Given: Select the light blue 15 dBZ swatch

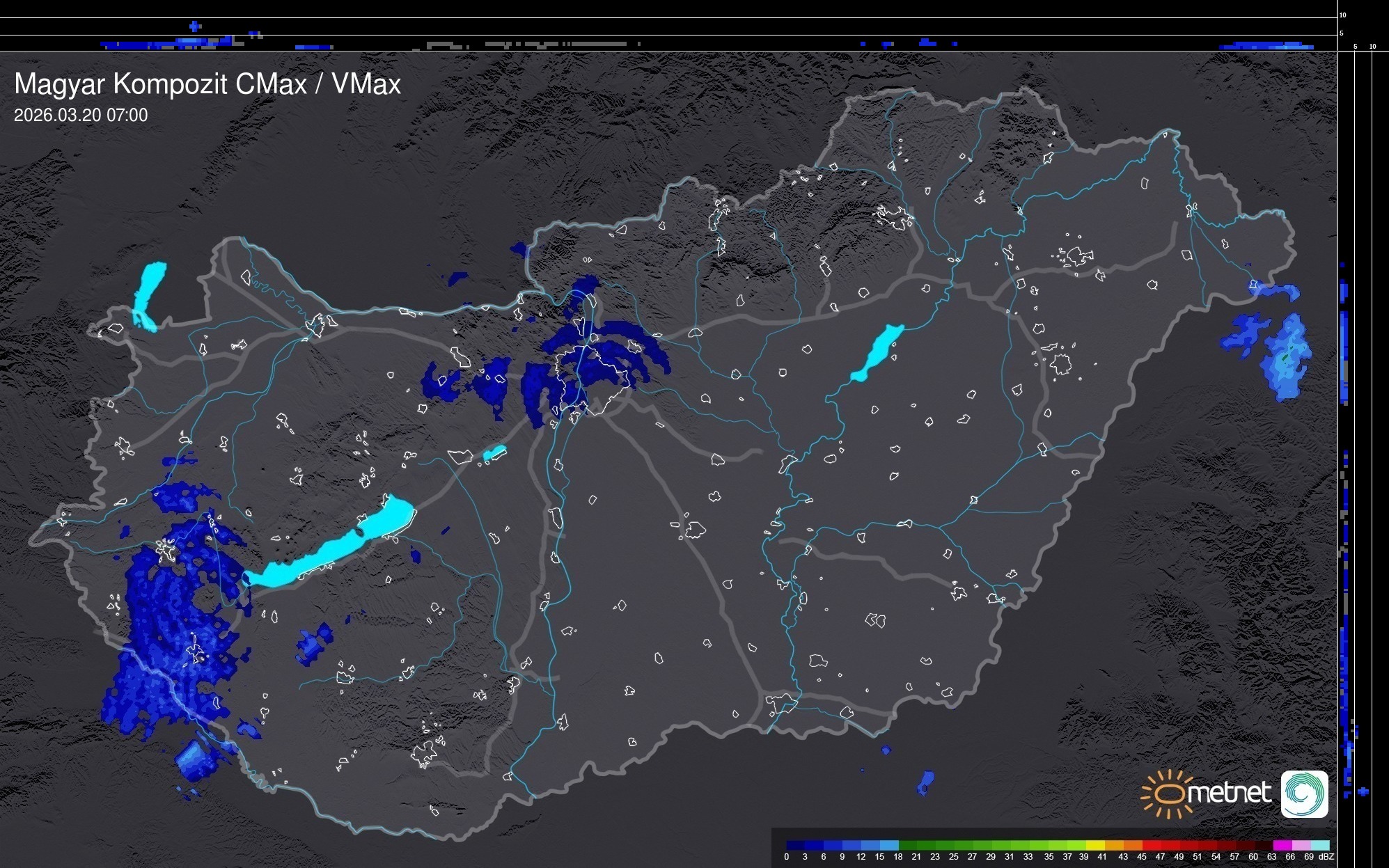Looking at the screenshot, I should pos(889,845).
